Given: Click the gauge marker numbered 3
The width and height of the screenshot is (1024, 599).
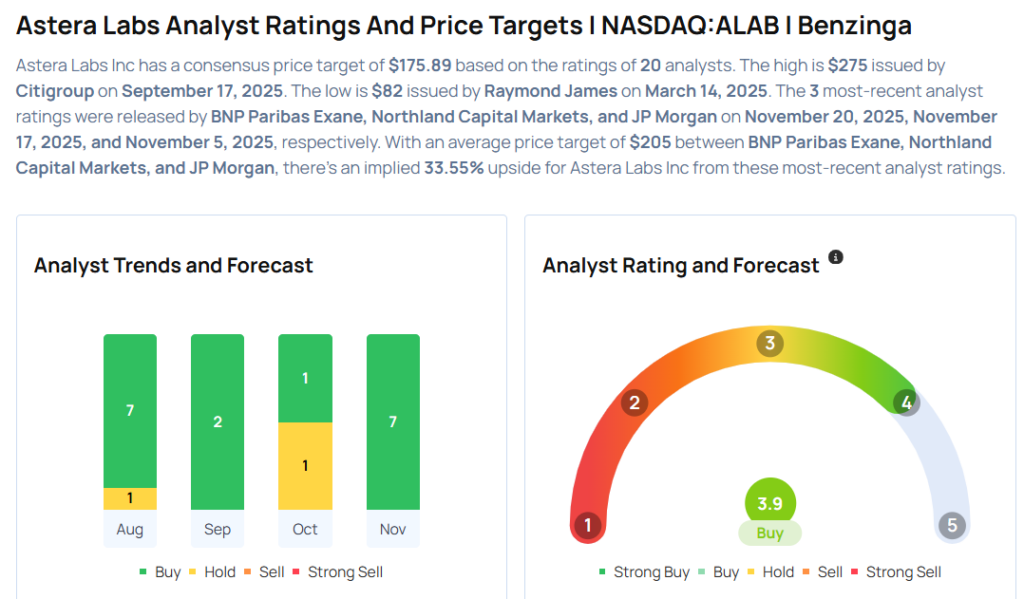Looking at the screenshot, I should pyautogui.click(x=769, y=344).
